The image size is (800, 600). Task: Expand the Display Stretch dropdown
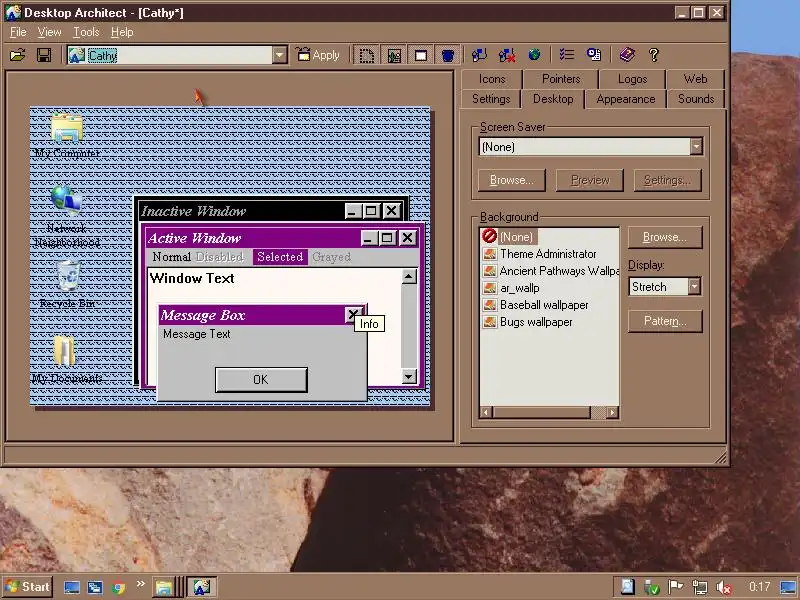694,287
